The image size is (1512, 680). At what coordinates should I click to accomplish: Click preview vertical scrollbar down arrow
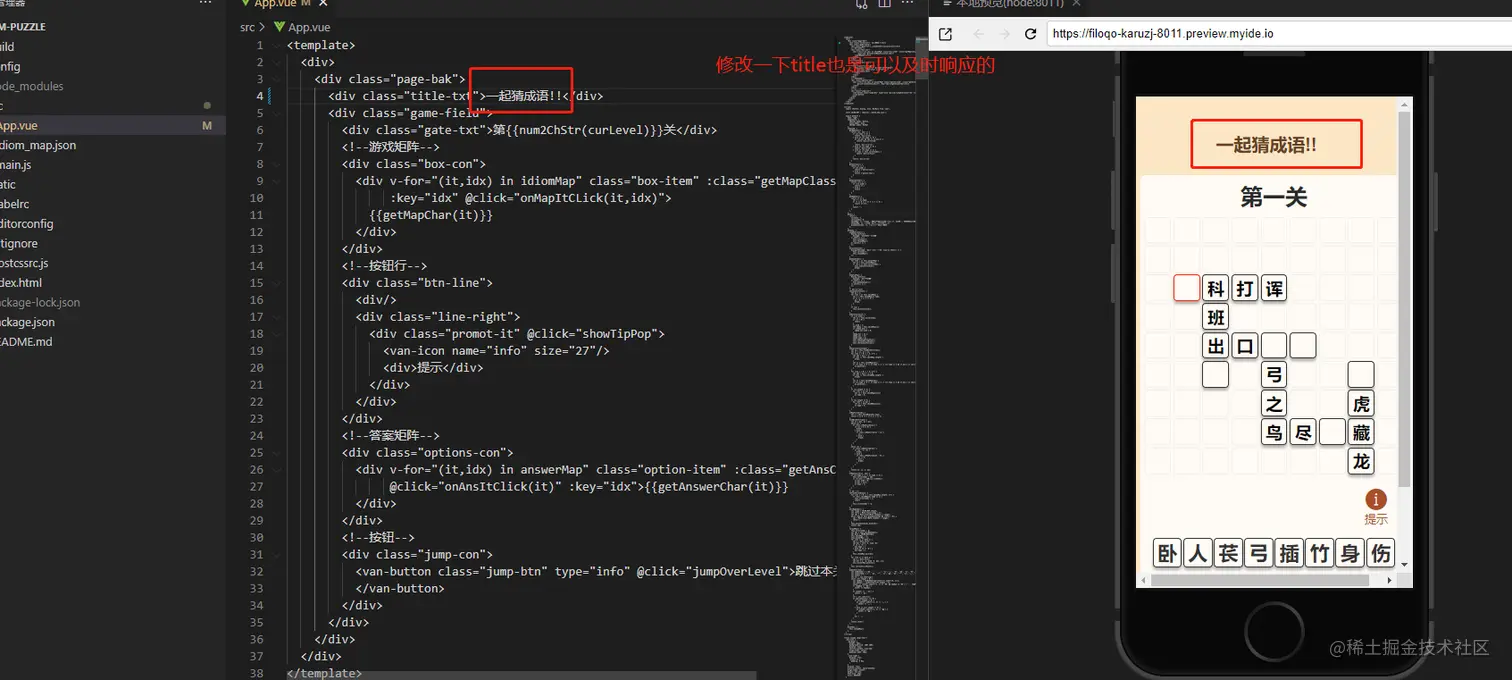pyautogui.click(x=1405, y=565)
